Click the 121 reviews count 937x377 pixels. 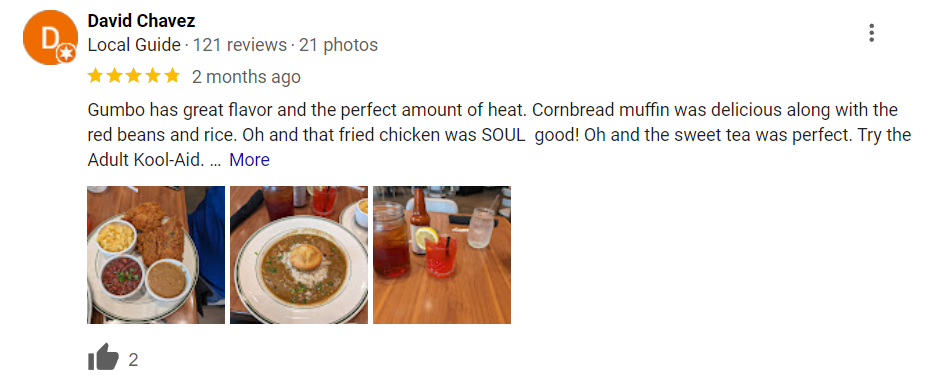pos(240,45)
